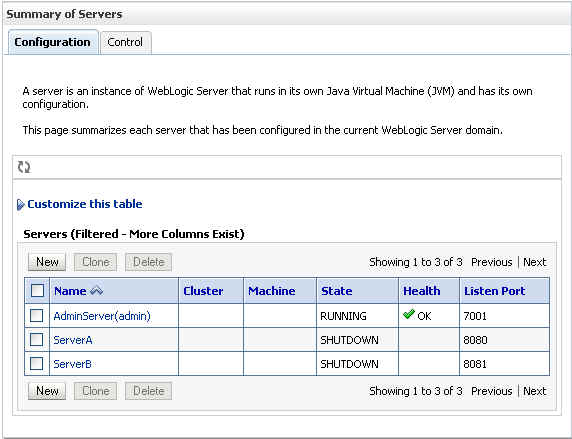This screenshot has width=572, height=439.
Task: Select the Configuration tab
Action: [x=53, y=42]
